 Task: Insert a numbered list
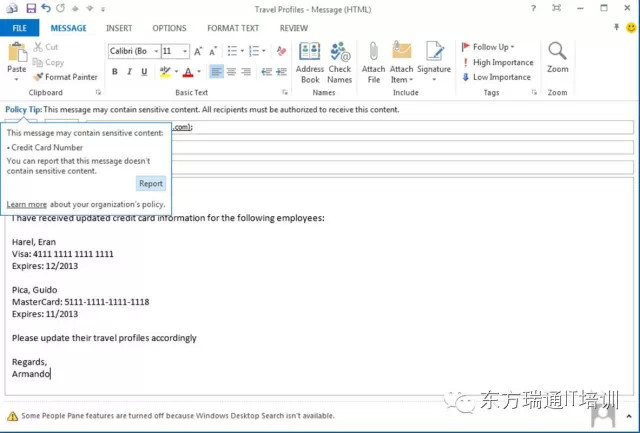254,51
